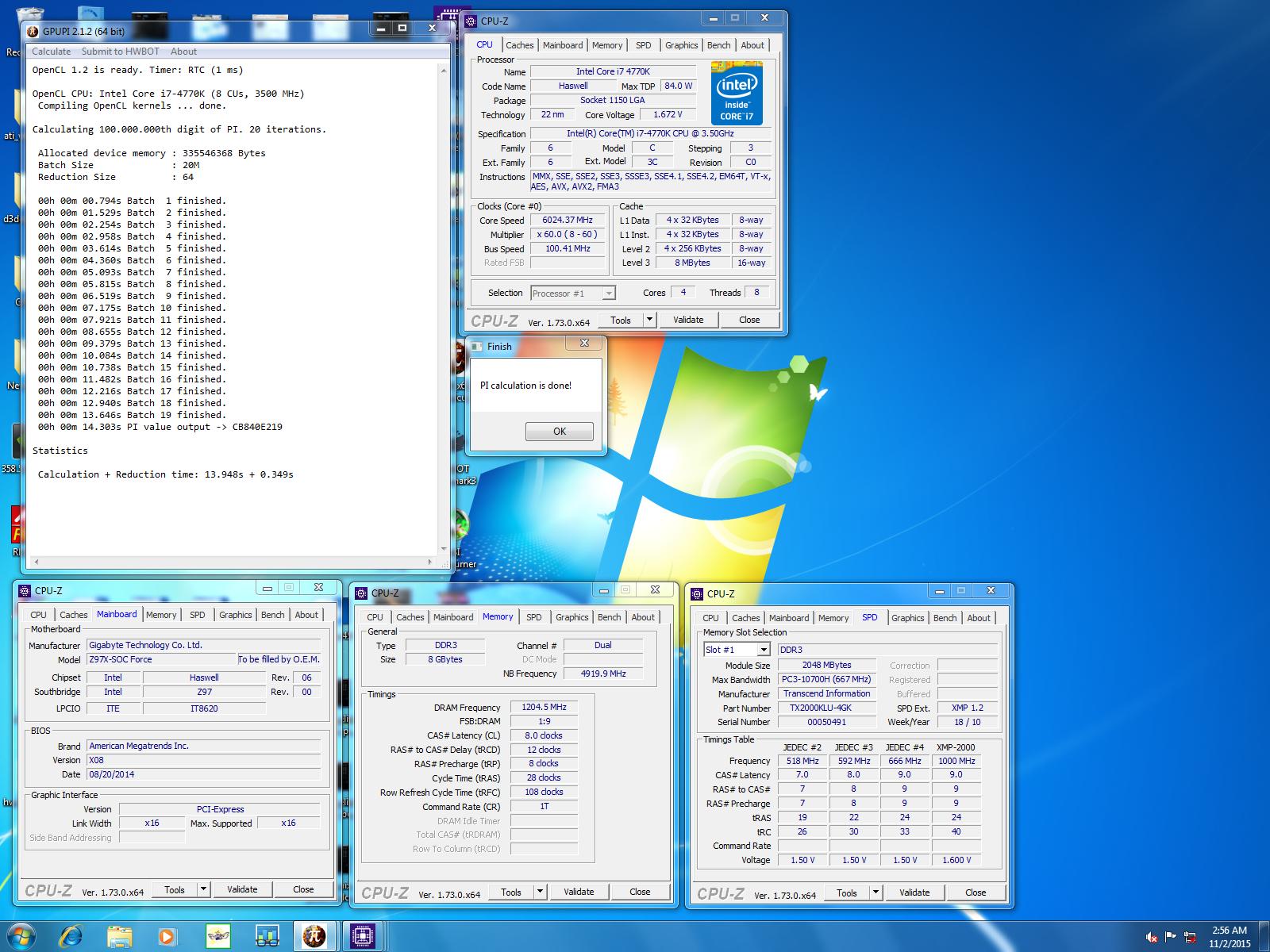This screenshot has width=1270, height=952.
Task: Expand the Slot #1 memory slot dropdown
Action: click(764, 650)
